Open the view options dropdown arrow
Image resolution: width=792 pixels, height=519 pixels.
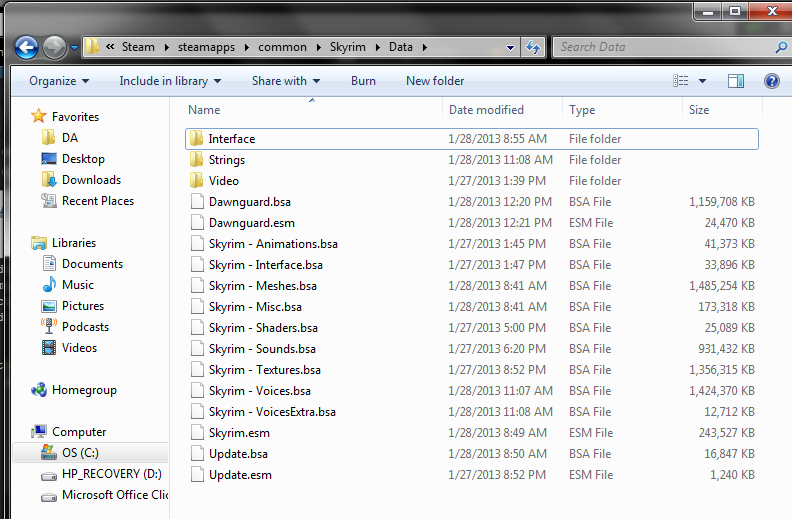pos(702,81)
